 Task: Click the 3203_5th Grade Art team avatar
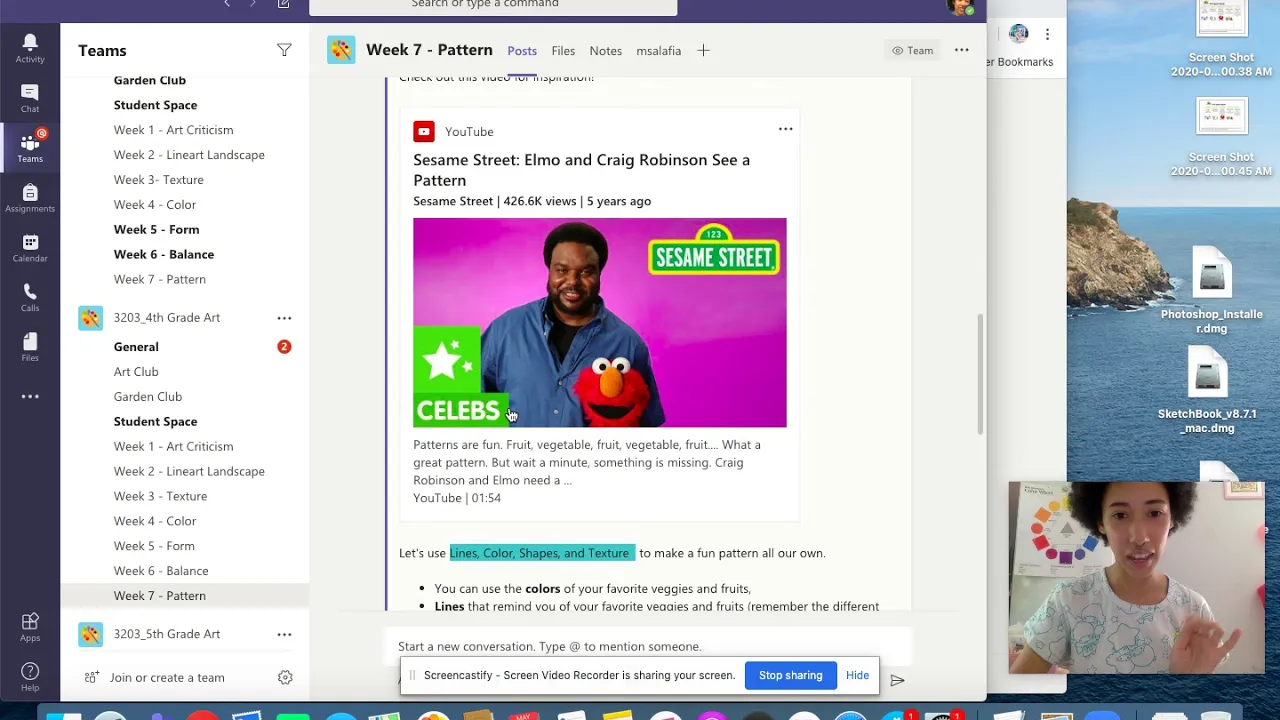(91, 634)
